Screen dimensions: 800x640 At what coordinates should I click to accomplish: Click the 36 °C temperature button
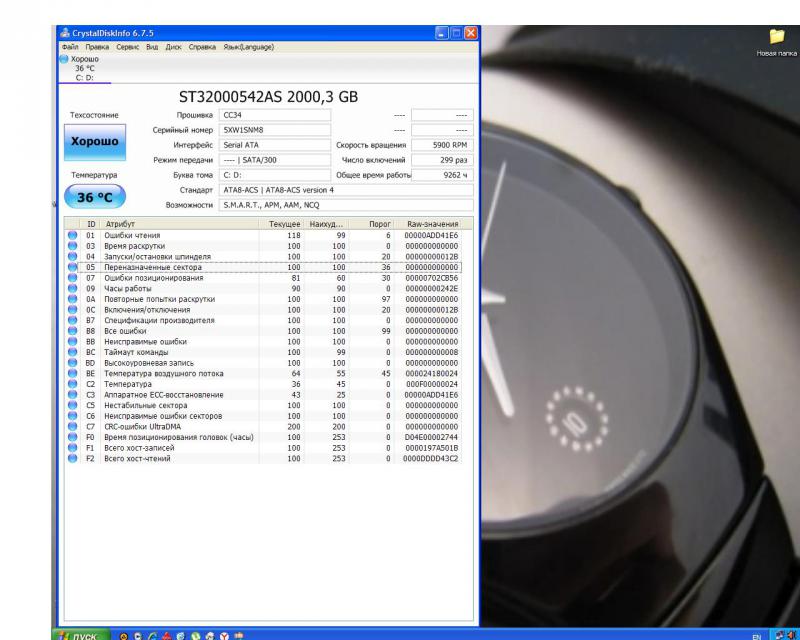point(95,197)
